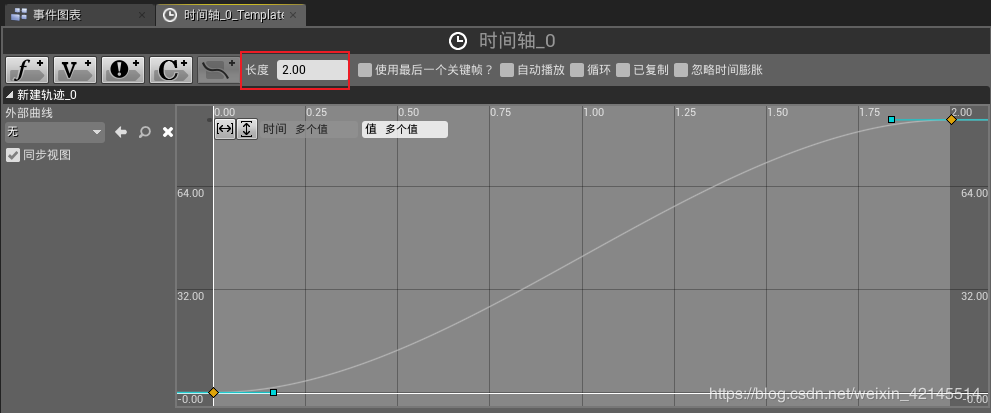991x413 pixels.
Task: Click the 0.75 time ruler label
Action: (x=501, y=113)
